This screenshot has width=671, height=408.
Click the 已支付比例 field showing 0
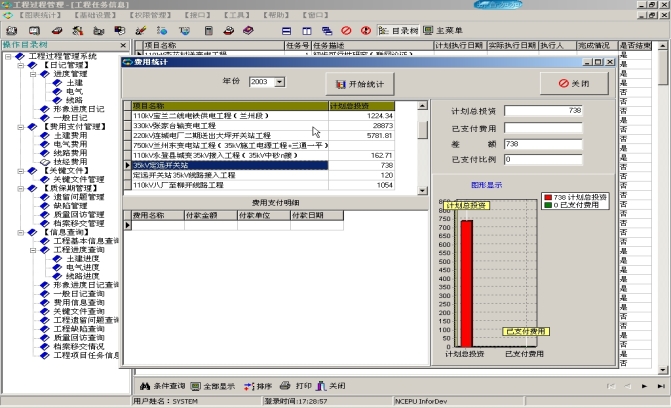(543, 160)
